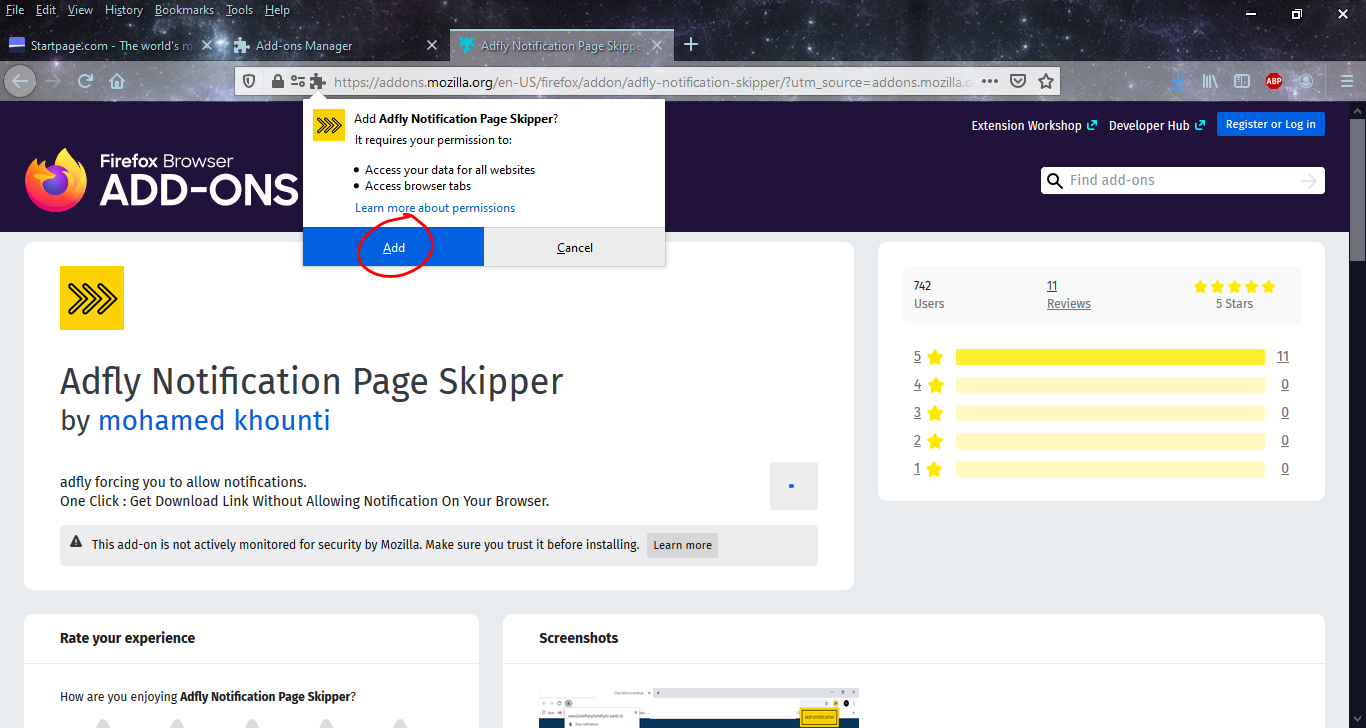The width and height of the screenshot is (1366, 728).
Task: Open the File menu
Action: [x=15, y=10]
